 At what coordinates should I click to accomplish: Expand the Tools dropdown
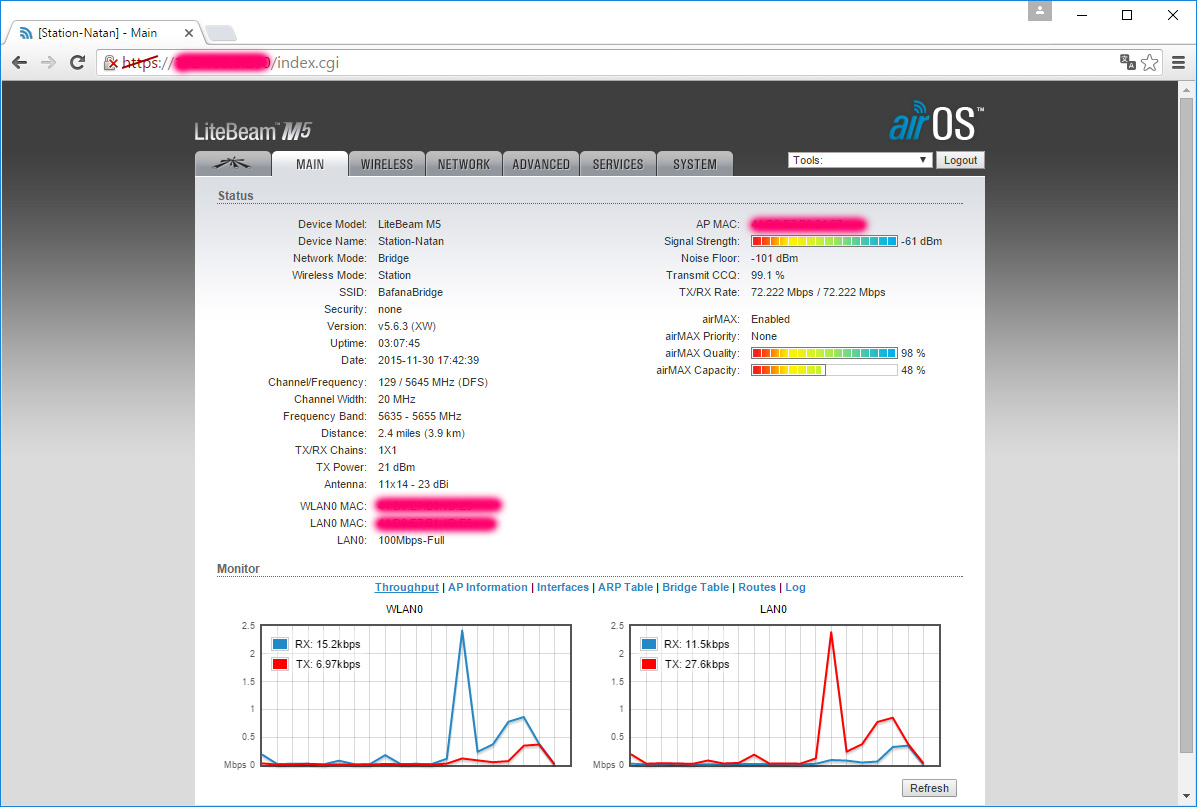coord(860,160)
